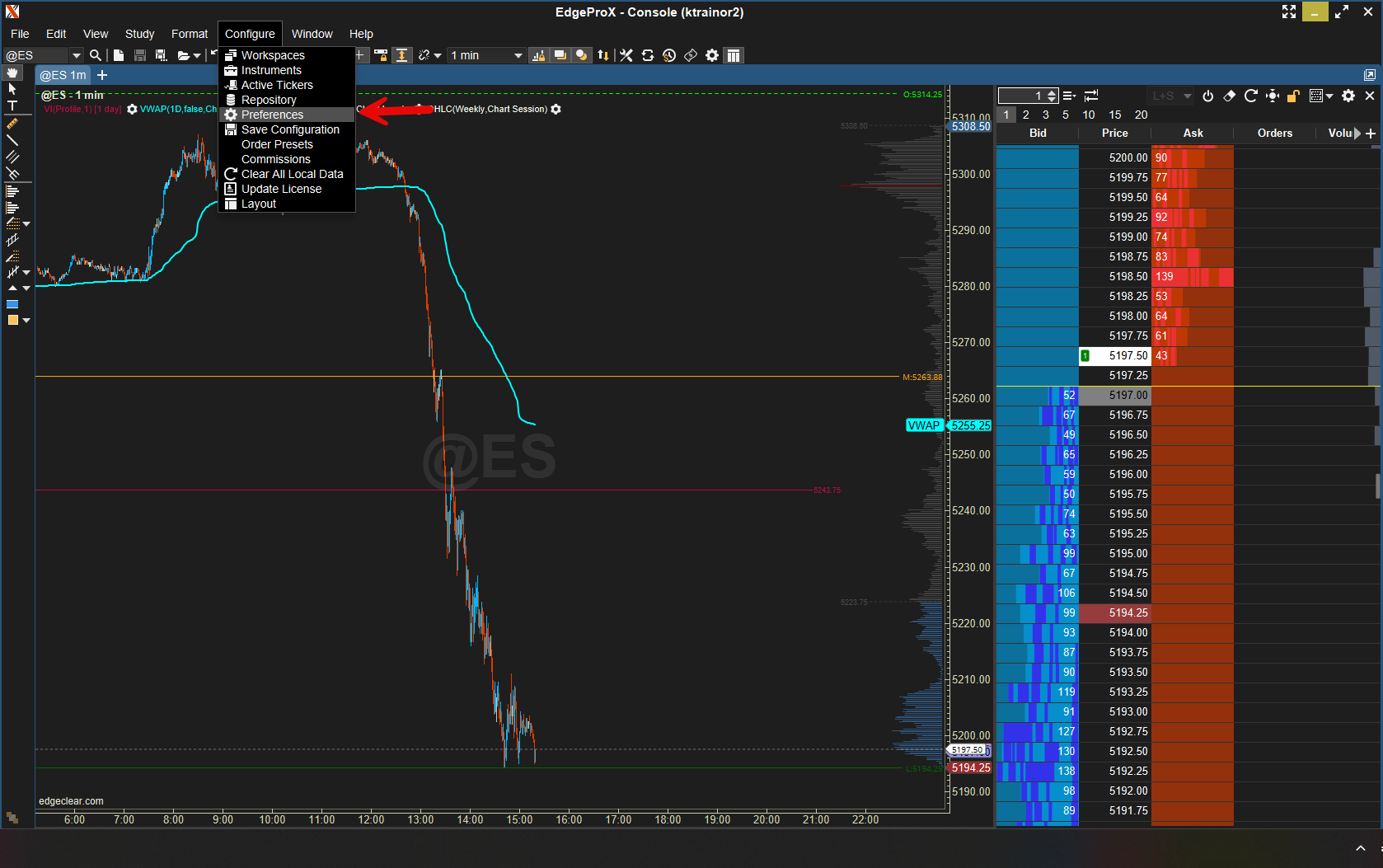Image resolution: width=1383 pixels, height=868 pixels.
Task: Expand the orange color swatch dropdown arrow
Action: click(26, 320)
